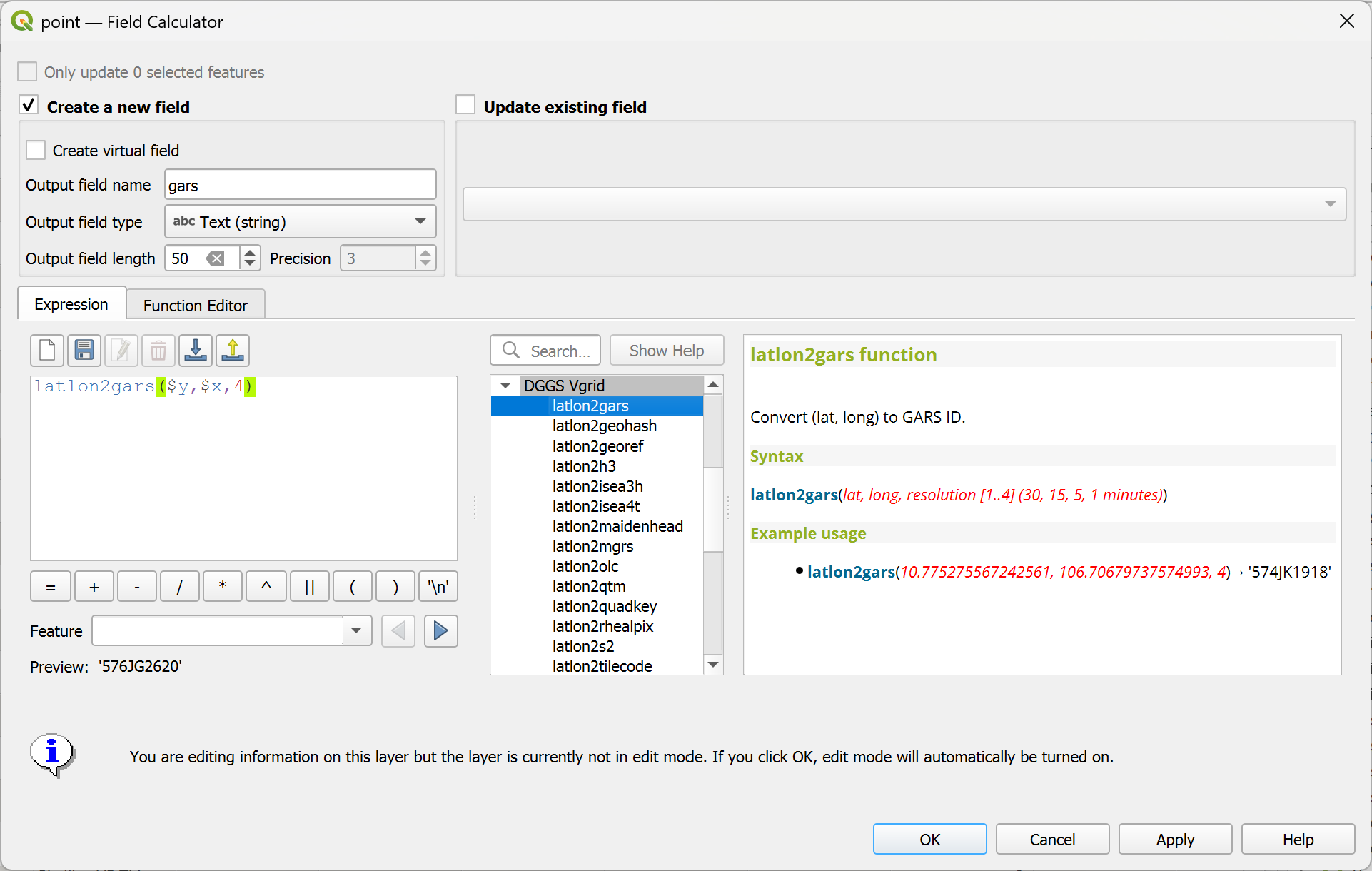The height and width of the screenshot is (871, 1372).
Task: Enable Create virtual field checkbox
Action: 36,151
